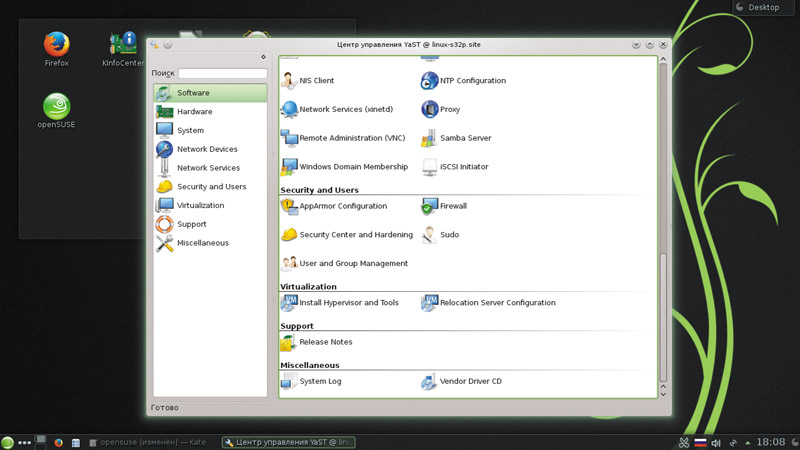Click the sidebar float/detach diamond button
This screenshot has width=800, height=450.
tap(263, 57)
